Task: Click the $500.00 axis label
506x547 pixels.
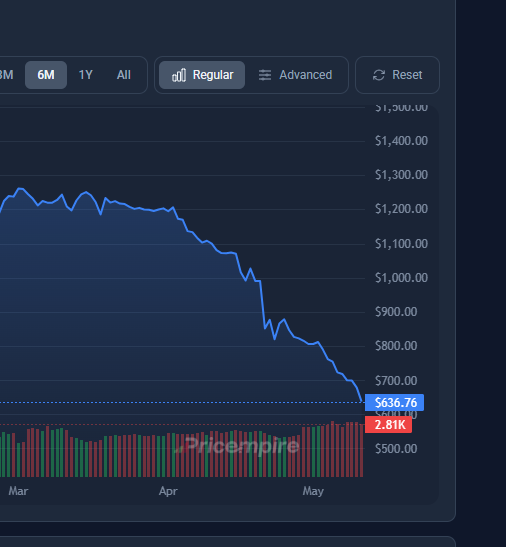Action: pyautogui.click(x=396, y=449)
